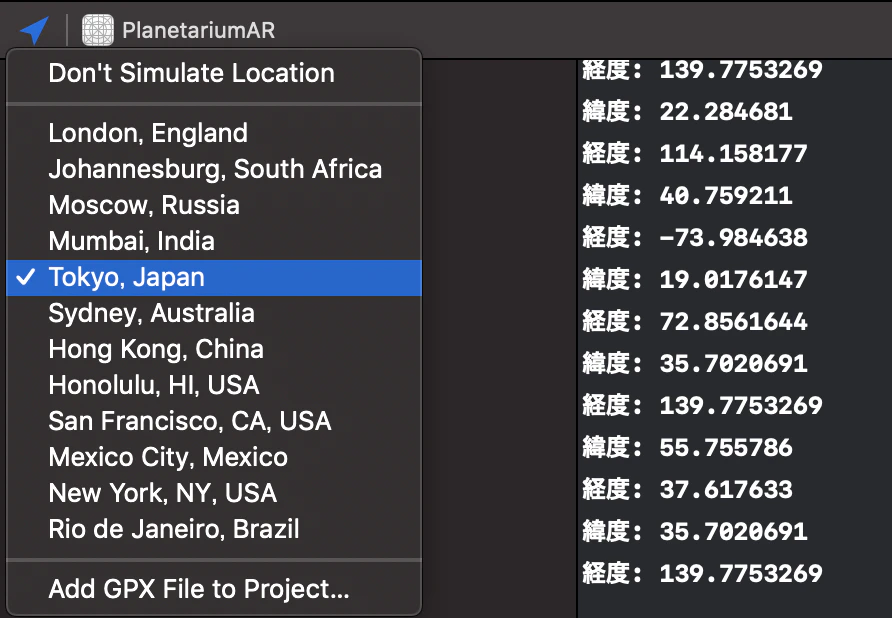Click console value 40.759211

click(726, 196)
